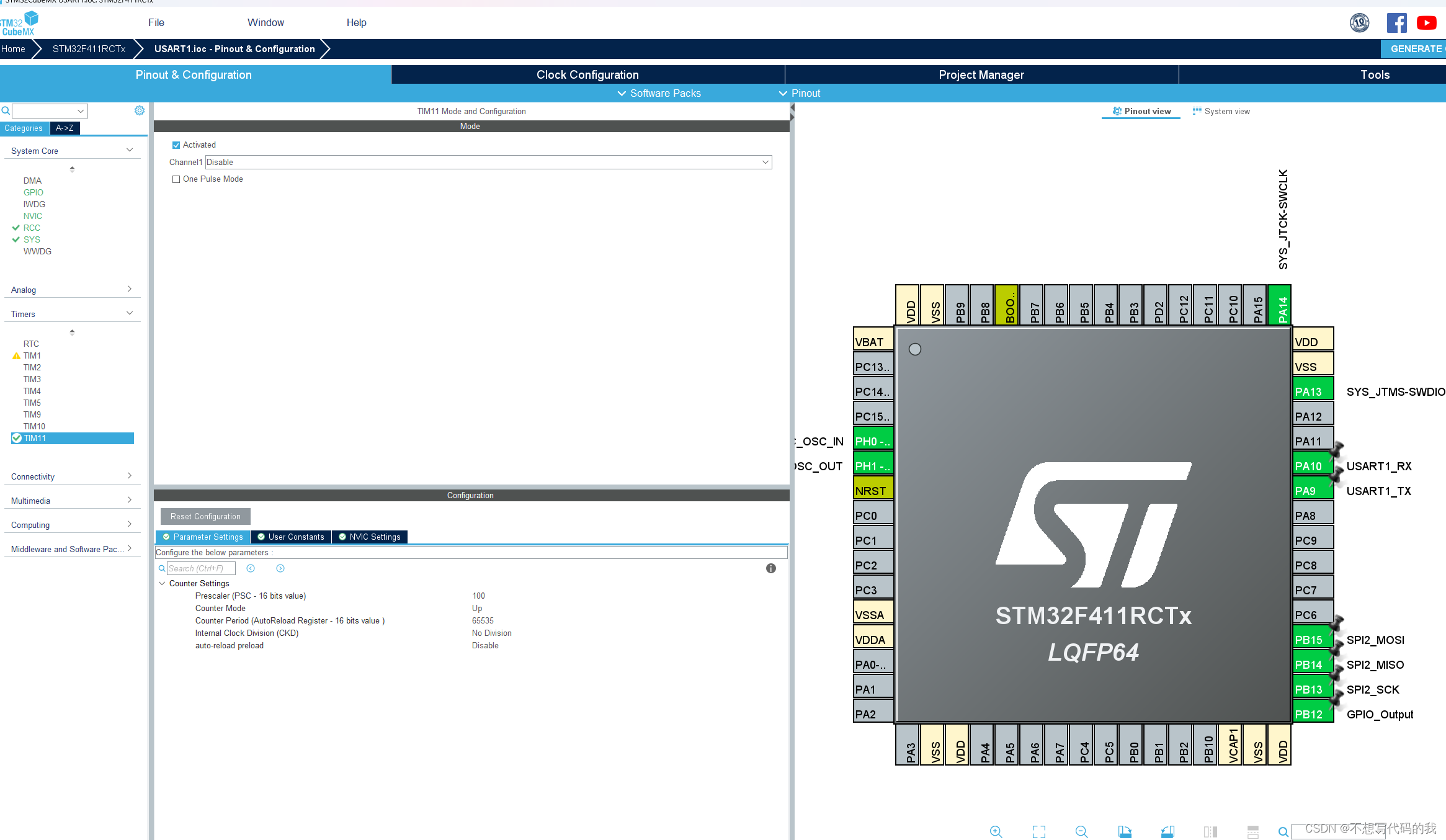The height and width of the screenshot is (840, 1446).
Task: Switch to the Tools tab
Action: coord(1375,74)
